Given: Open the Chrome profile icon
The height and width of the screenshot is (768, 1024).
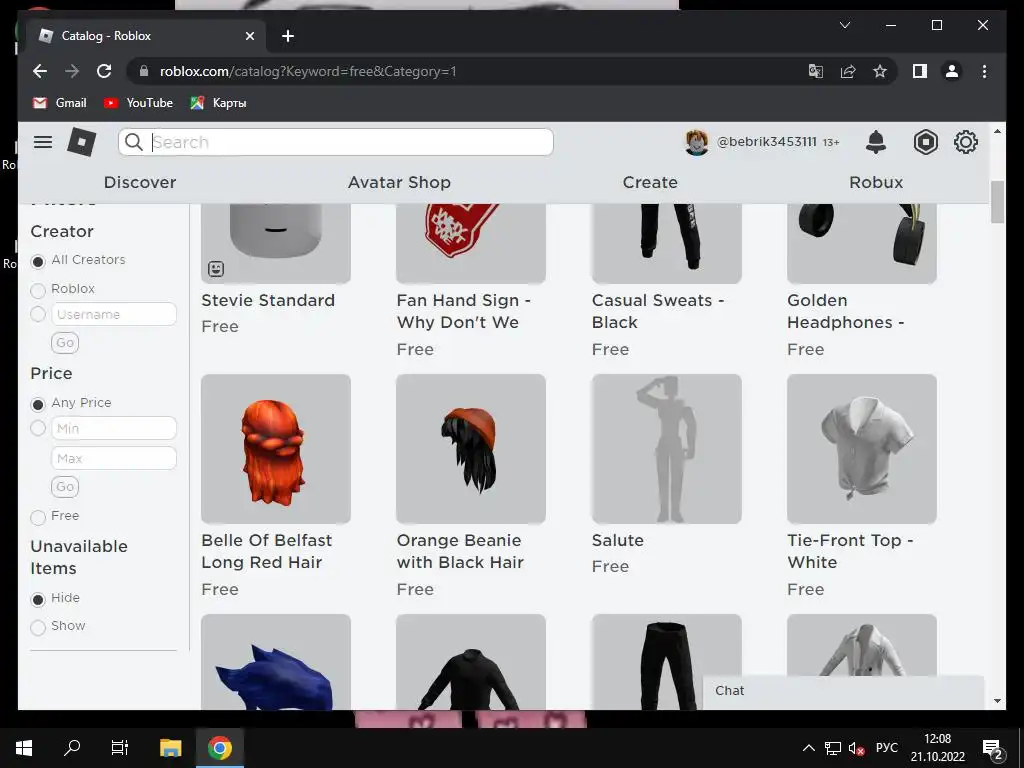Looking at the screenshot, I should tap(952, 71).
